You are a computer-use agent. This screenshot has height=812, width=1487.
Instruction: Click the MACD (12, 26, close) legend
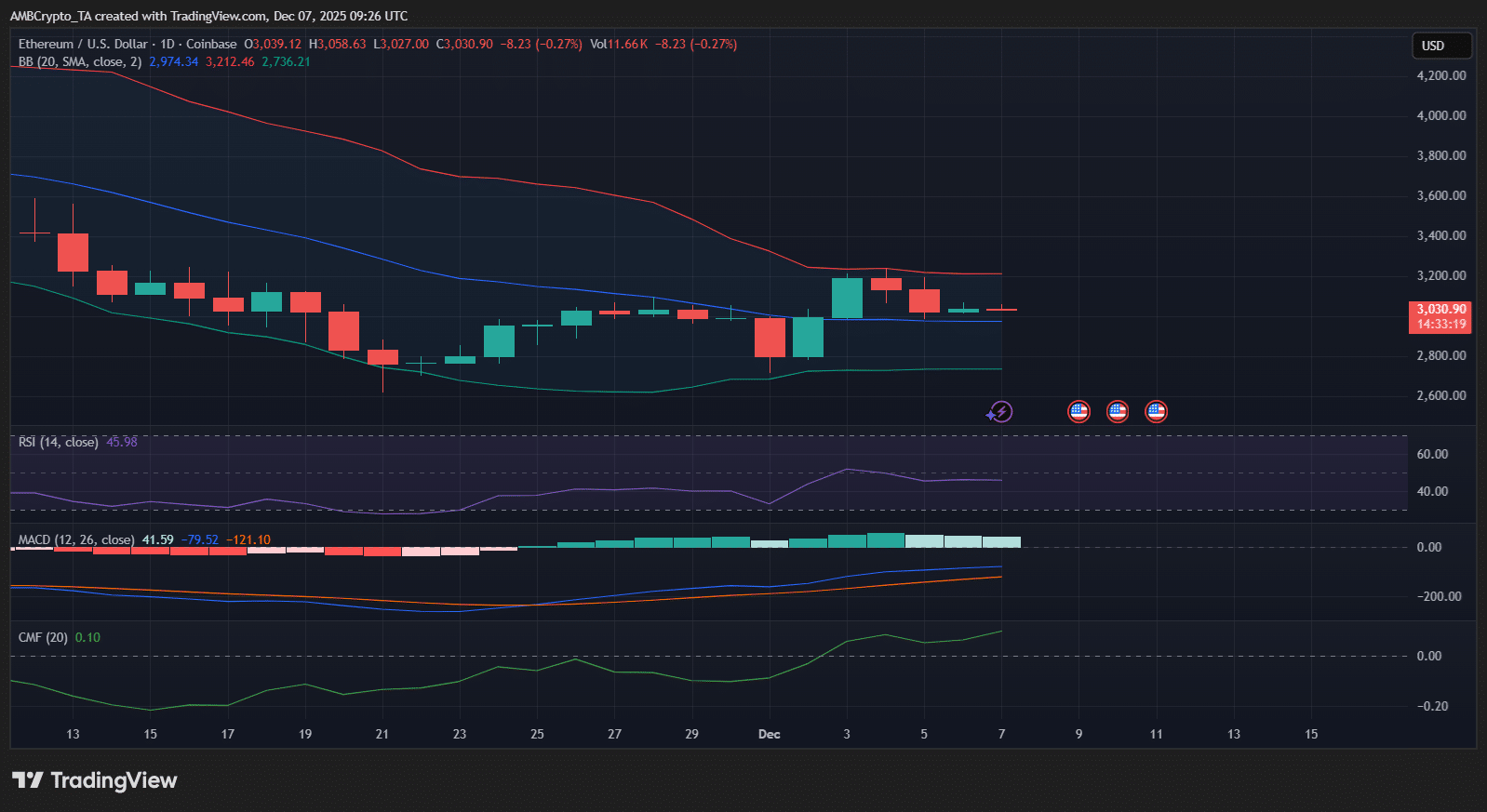tap(75, 539)
